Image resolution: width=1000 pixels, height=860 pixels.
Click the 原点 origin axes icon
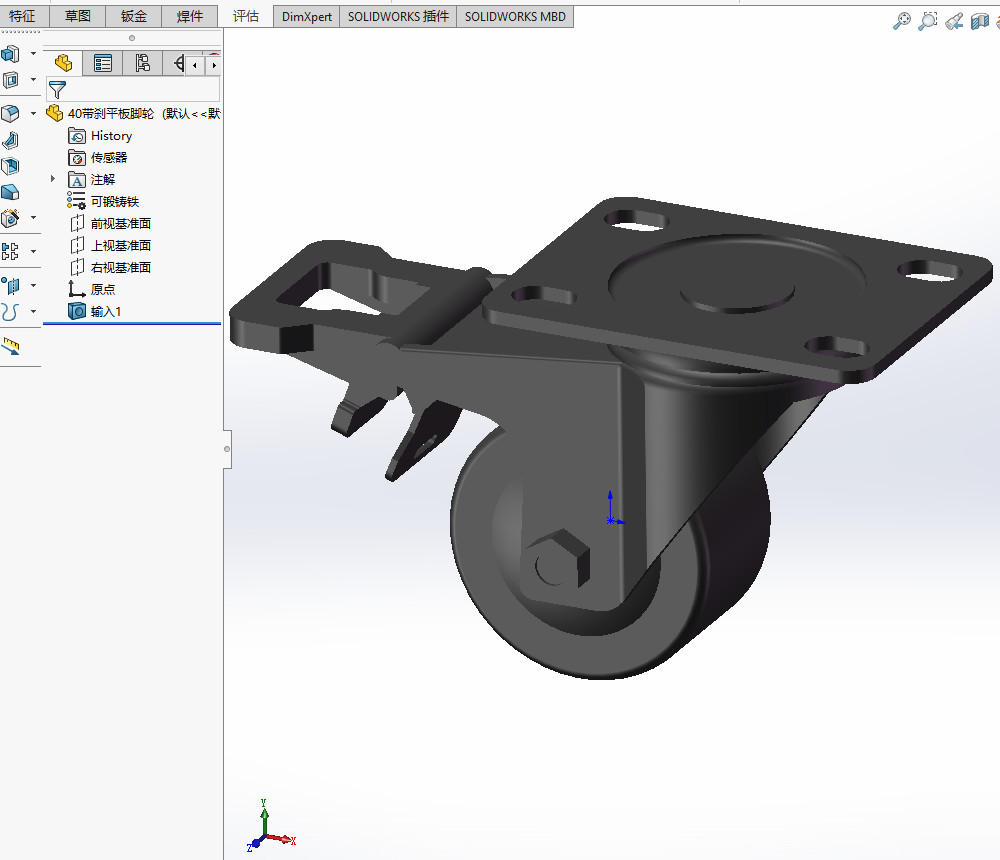(x=77, y=289)
